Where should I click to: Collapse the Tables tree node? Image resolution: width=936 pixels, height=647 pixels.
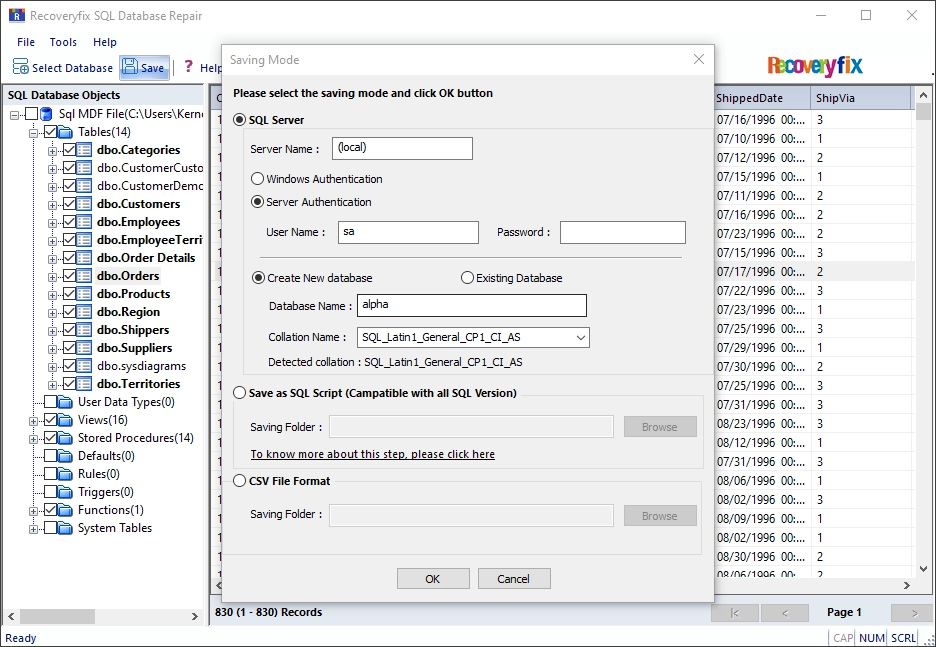pyautogui.click(x=34, y=133)
